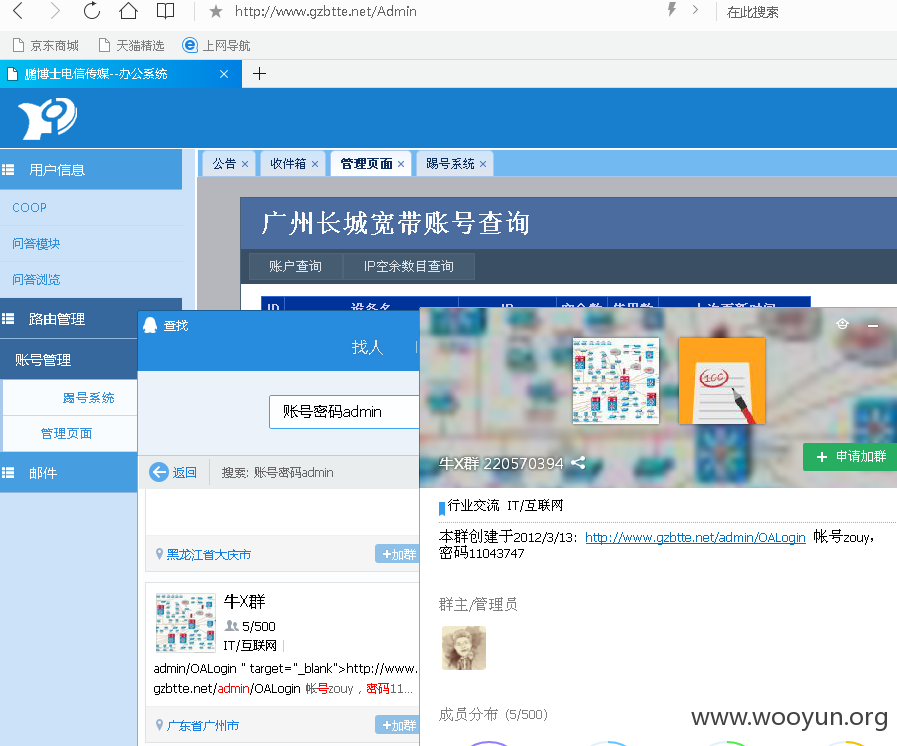Open 踢号系统 in the sidebar
Viewport: 897px width, 746px height.
pos(88,398)
